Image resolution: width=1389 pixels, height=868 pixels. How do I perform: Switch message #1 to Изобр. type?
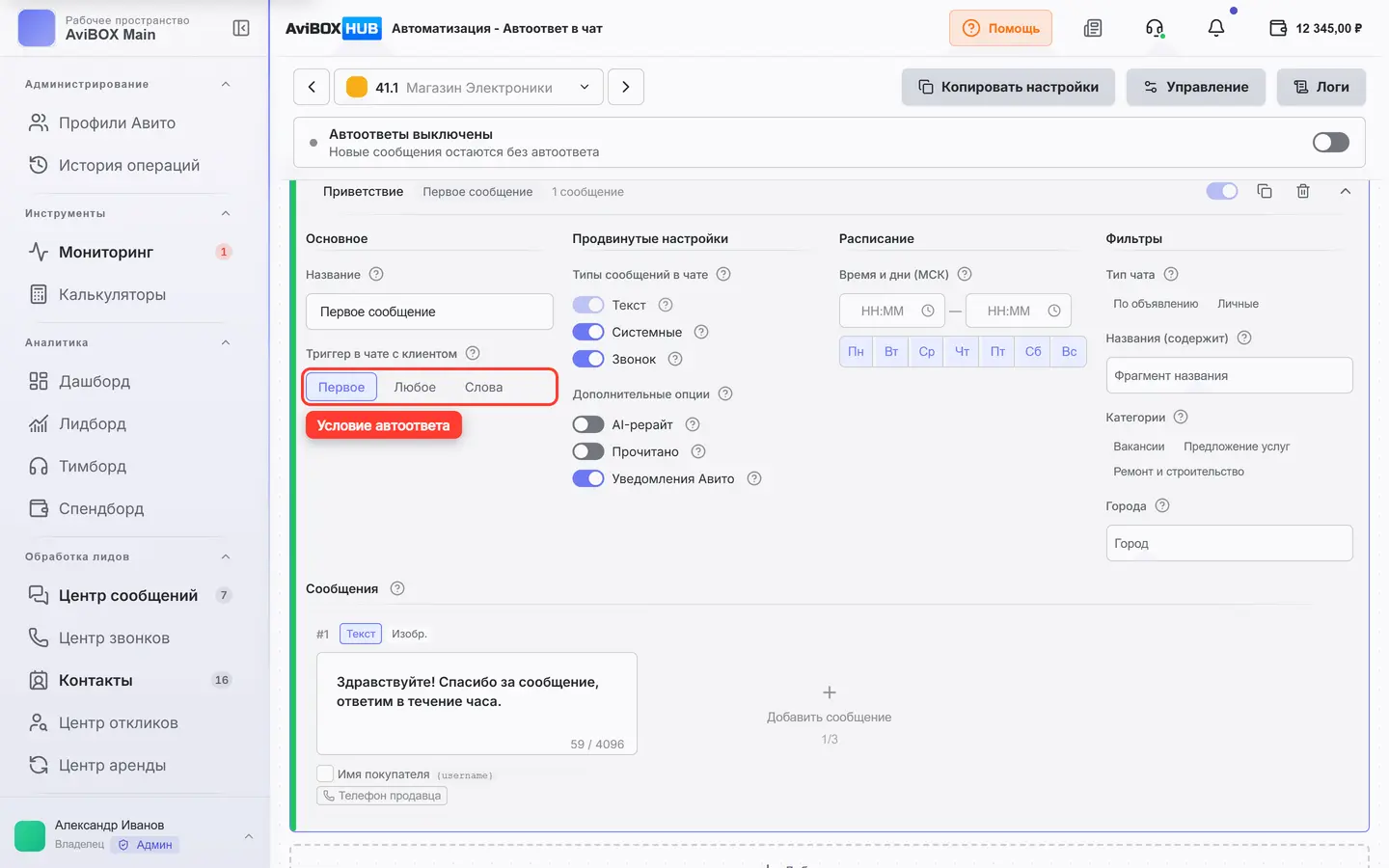click(x=409, y=634)
